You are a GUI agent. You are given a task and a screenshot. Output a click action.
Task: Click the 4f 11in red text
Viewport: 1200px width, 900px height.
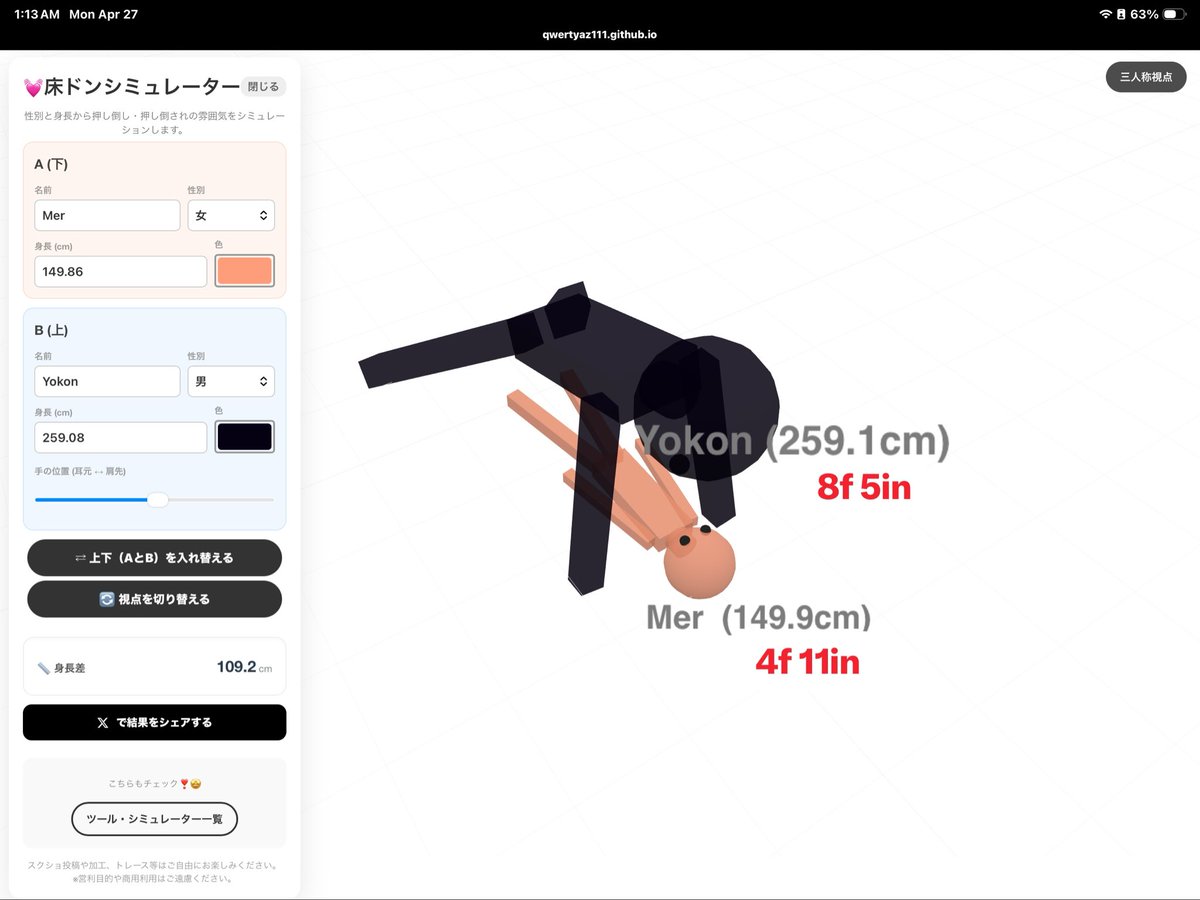coord(807,662)
